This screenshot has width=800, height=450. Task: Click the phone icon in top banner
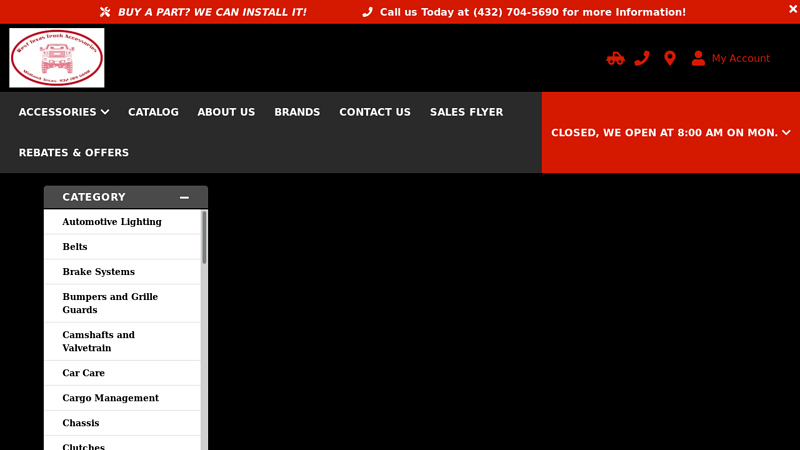coord(367,12)
